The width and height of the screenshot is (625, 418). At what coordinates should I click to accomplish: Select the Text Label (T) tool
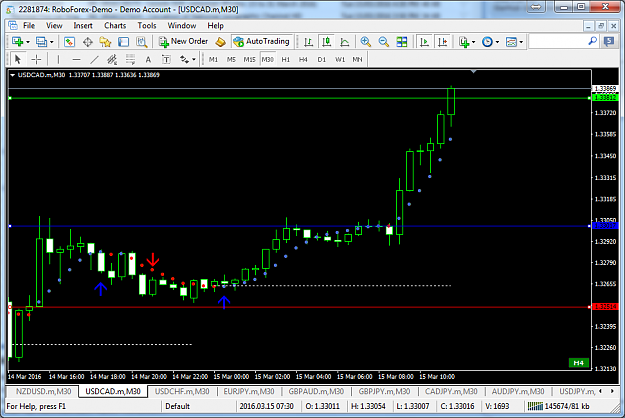tap(166, 59)
